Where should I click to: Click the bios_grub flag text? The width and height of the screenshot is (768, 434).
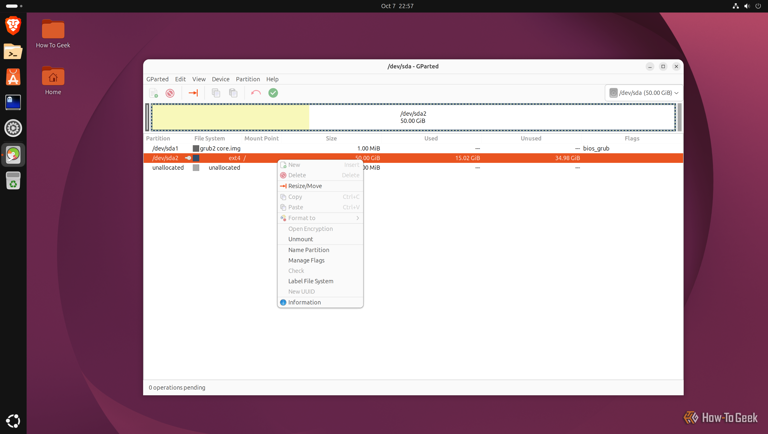(x=596, y=148)
